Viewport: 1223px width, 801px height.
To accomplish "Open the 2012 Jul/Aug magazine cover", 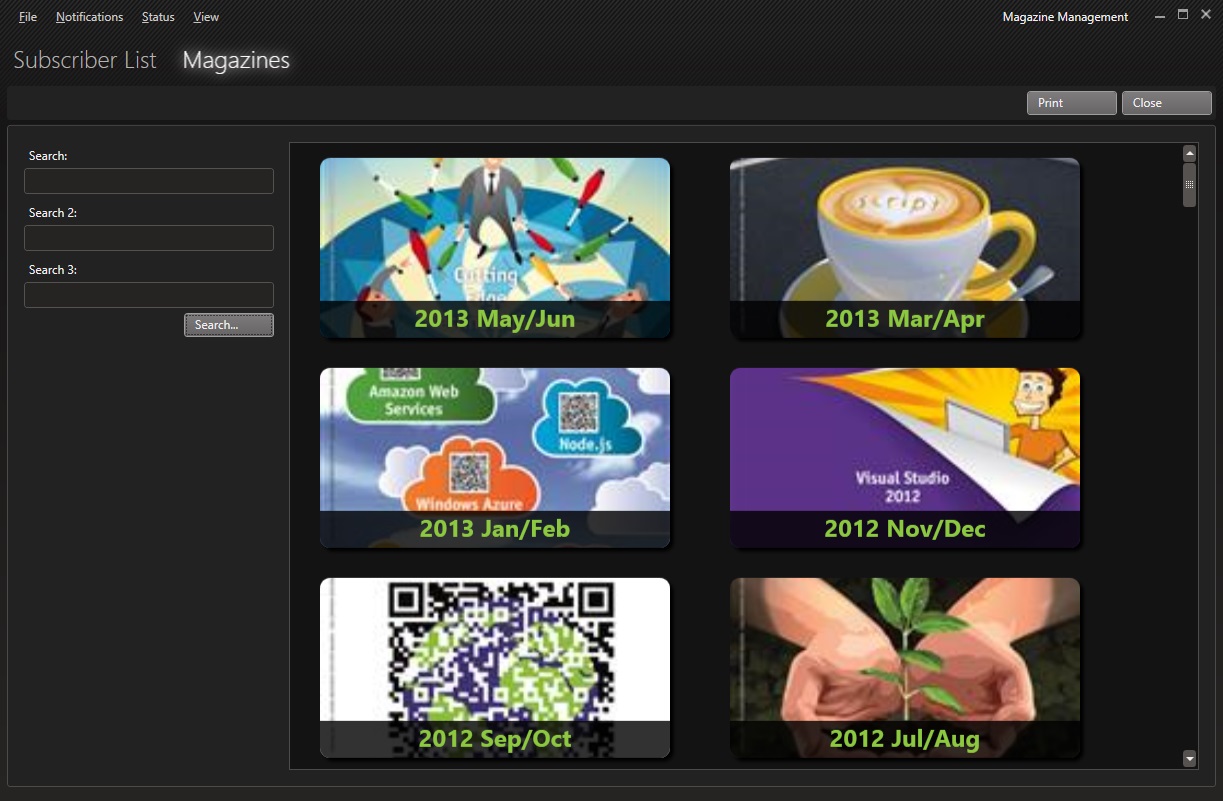I will [x=905, y=668].
